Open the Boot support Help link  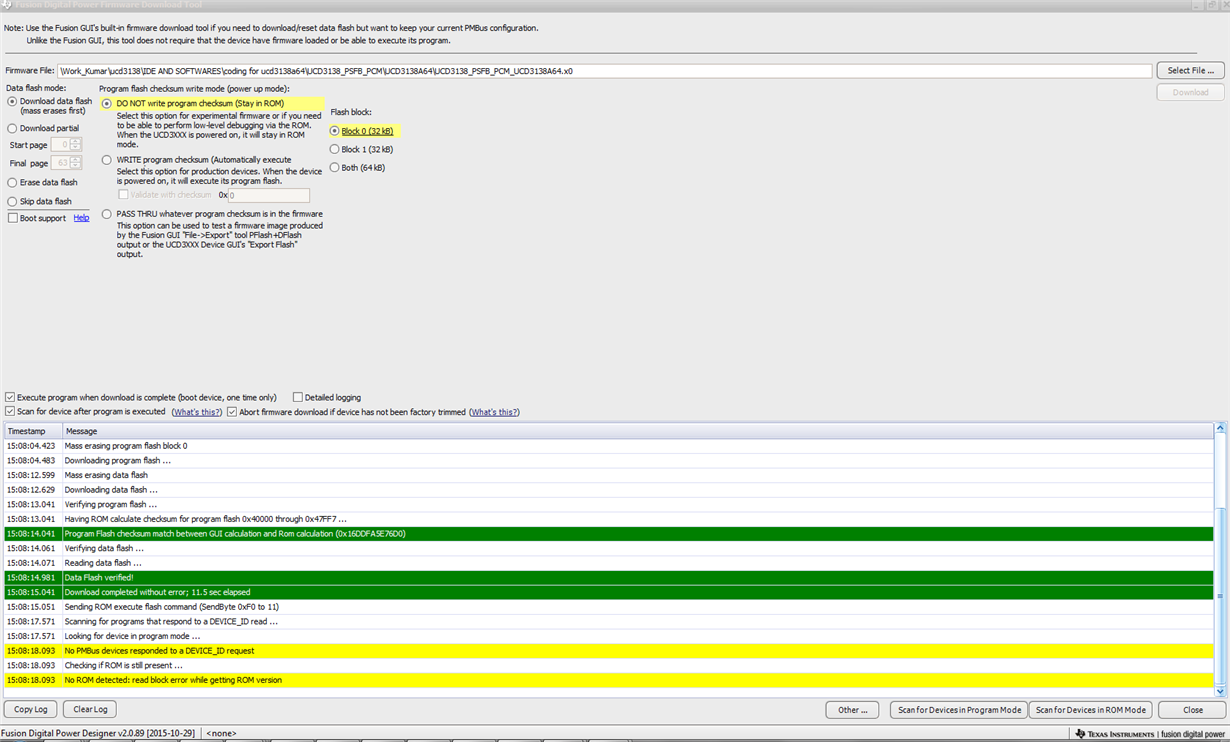coord(81,218)
